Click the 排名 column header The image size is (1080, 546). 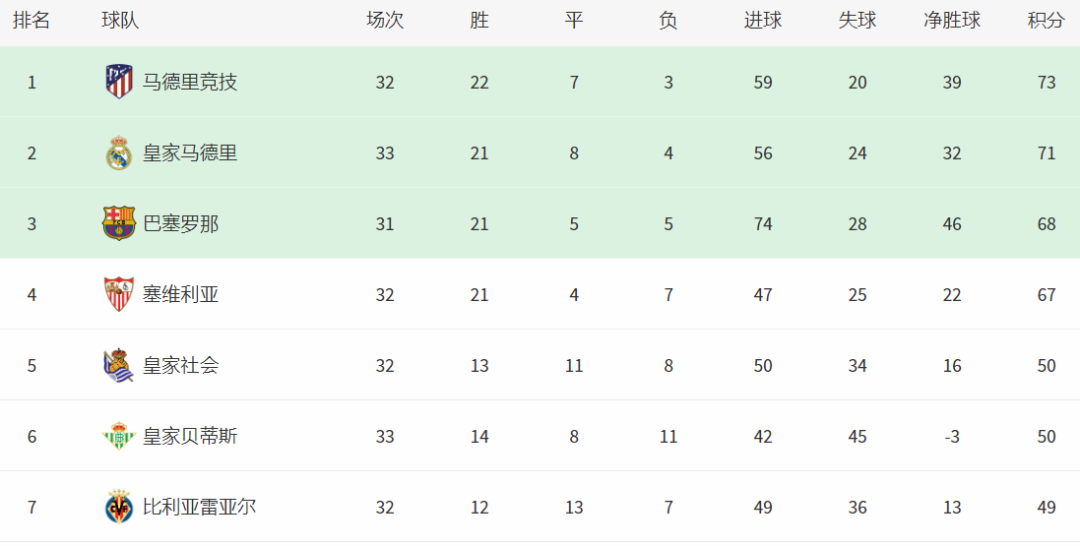(32, 21)
